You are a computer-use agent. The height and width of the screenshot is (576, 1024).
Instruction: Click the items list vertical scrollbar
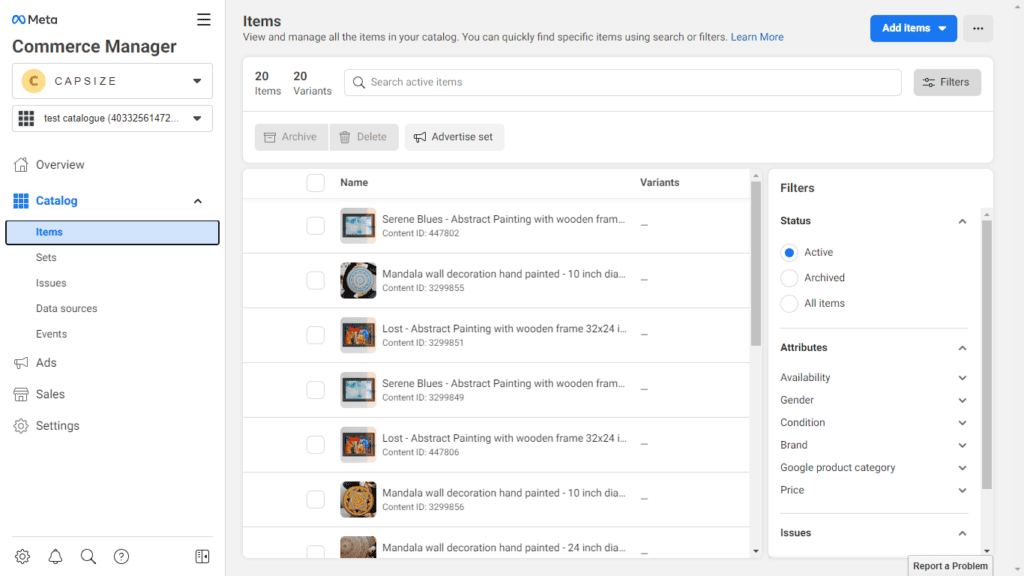point(756,264)
